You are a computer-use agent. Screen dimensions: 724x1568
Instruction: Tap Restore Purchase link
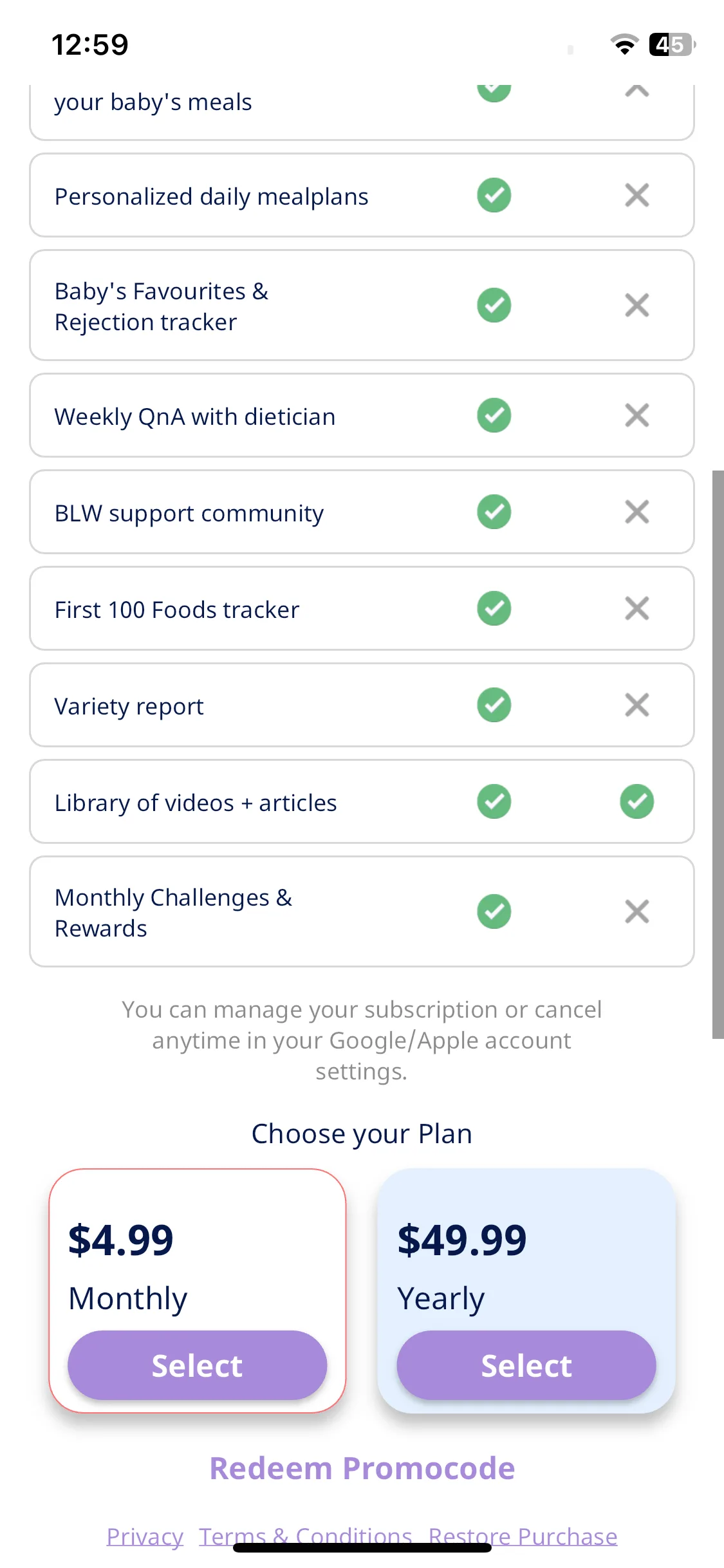click(x=523, y=1536)
